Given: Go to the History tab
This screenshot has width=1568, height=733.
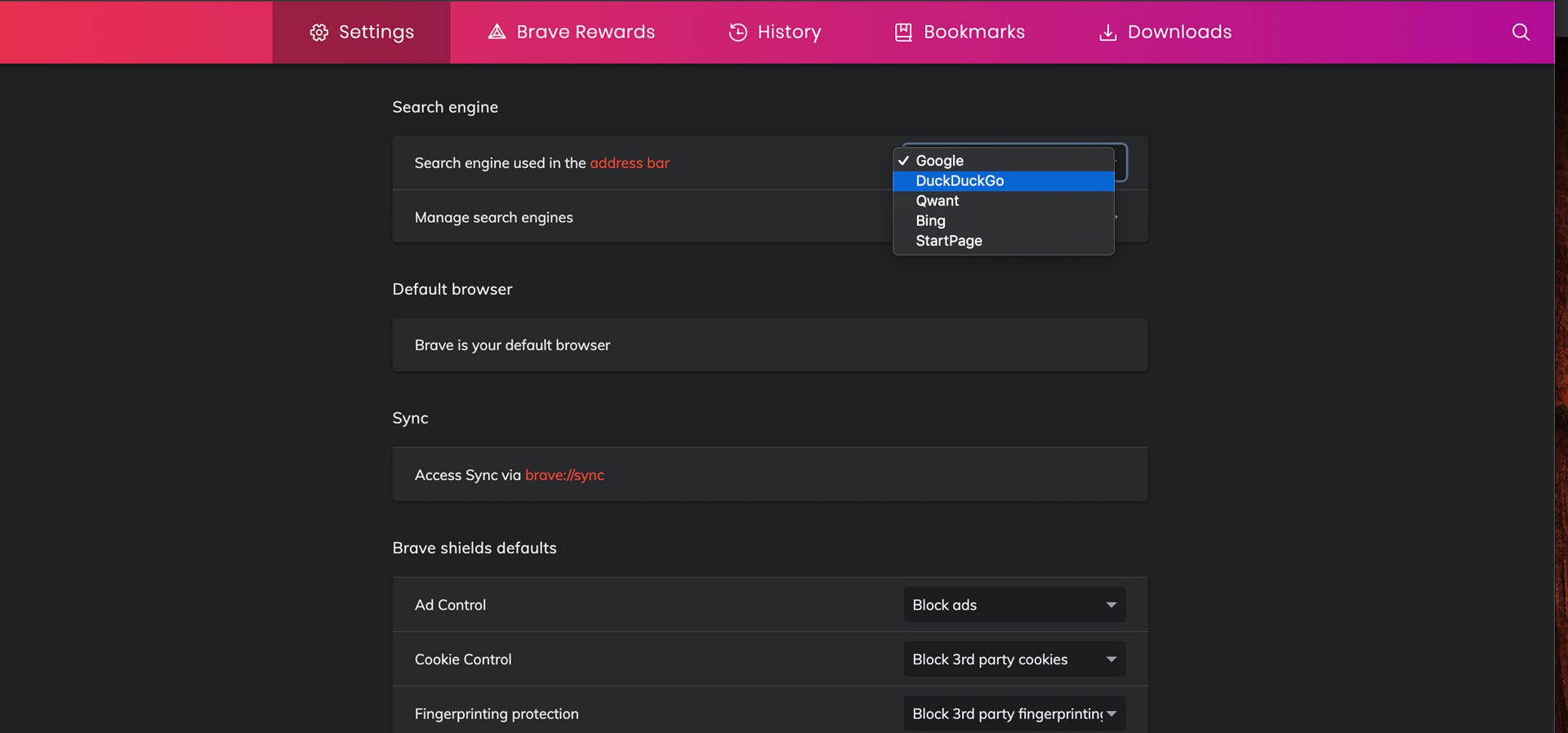Looking at the screenshot, I should click(x=774, y=32).
